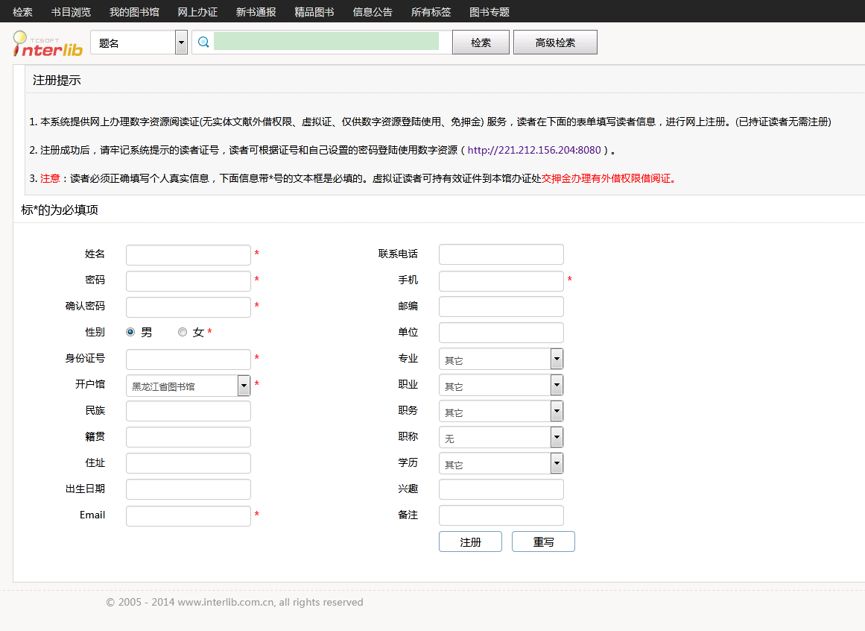
Task: Click the 住址 input field
Action: point(188,463)
